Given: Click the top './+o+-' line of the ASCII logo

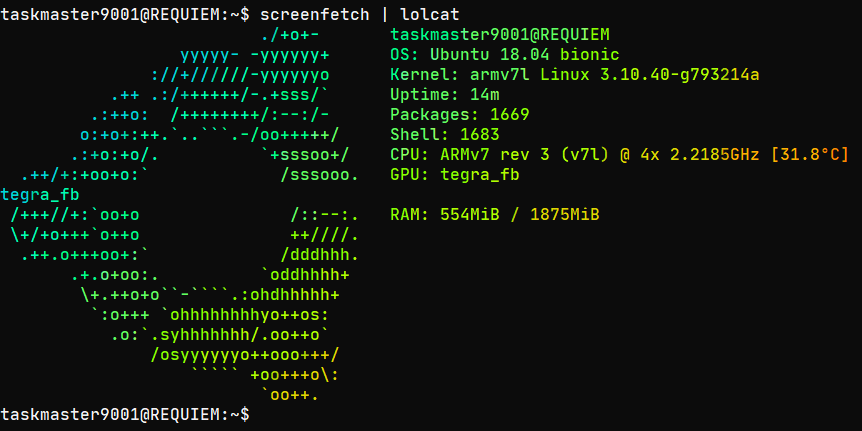Looking at the screenshot, I should coord(290,35).
